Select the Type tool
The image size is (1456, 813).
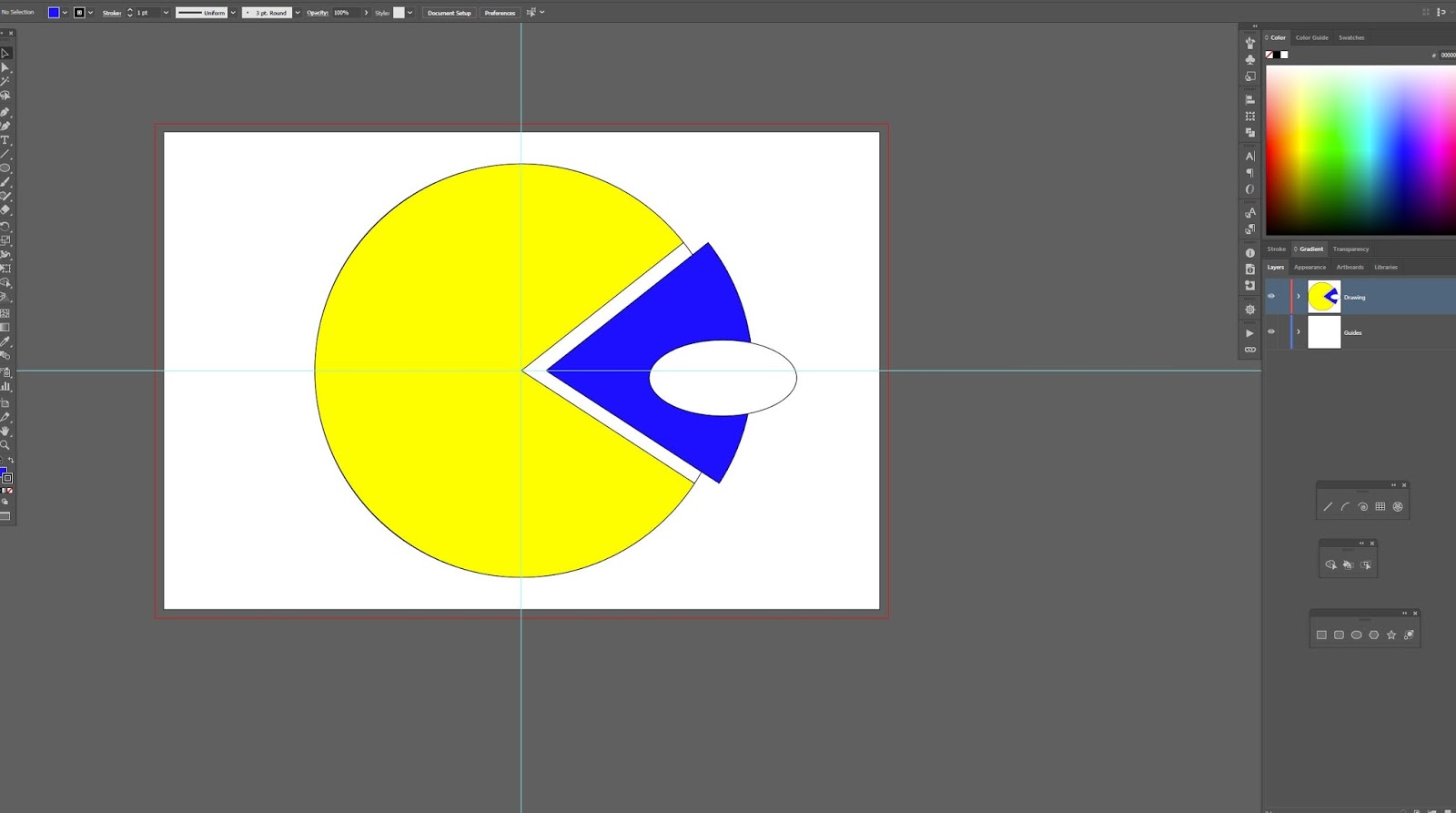[x=5, y=140]
